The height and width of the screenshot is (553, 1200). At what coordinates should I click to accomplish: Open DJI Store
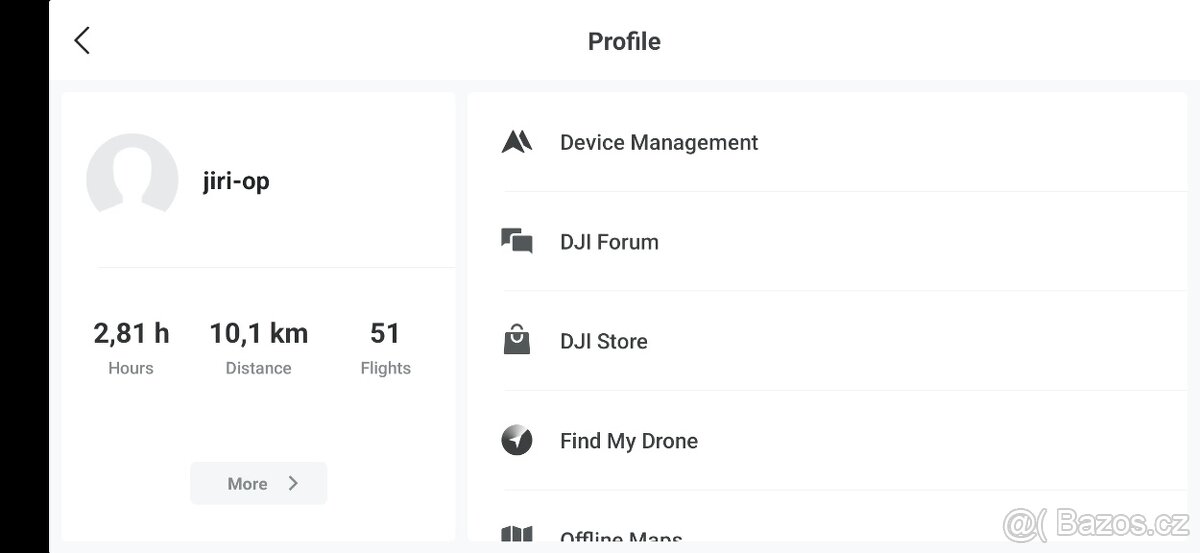click(x=827, y=341)
